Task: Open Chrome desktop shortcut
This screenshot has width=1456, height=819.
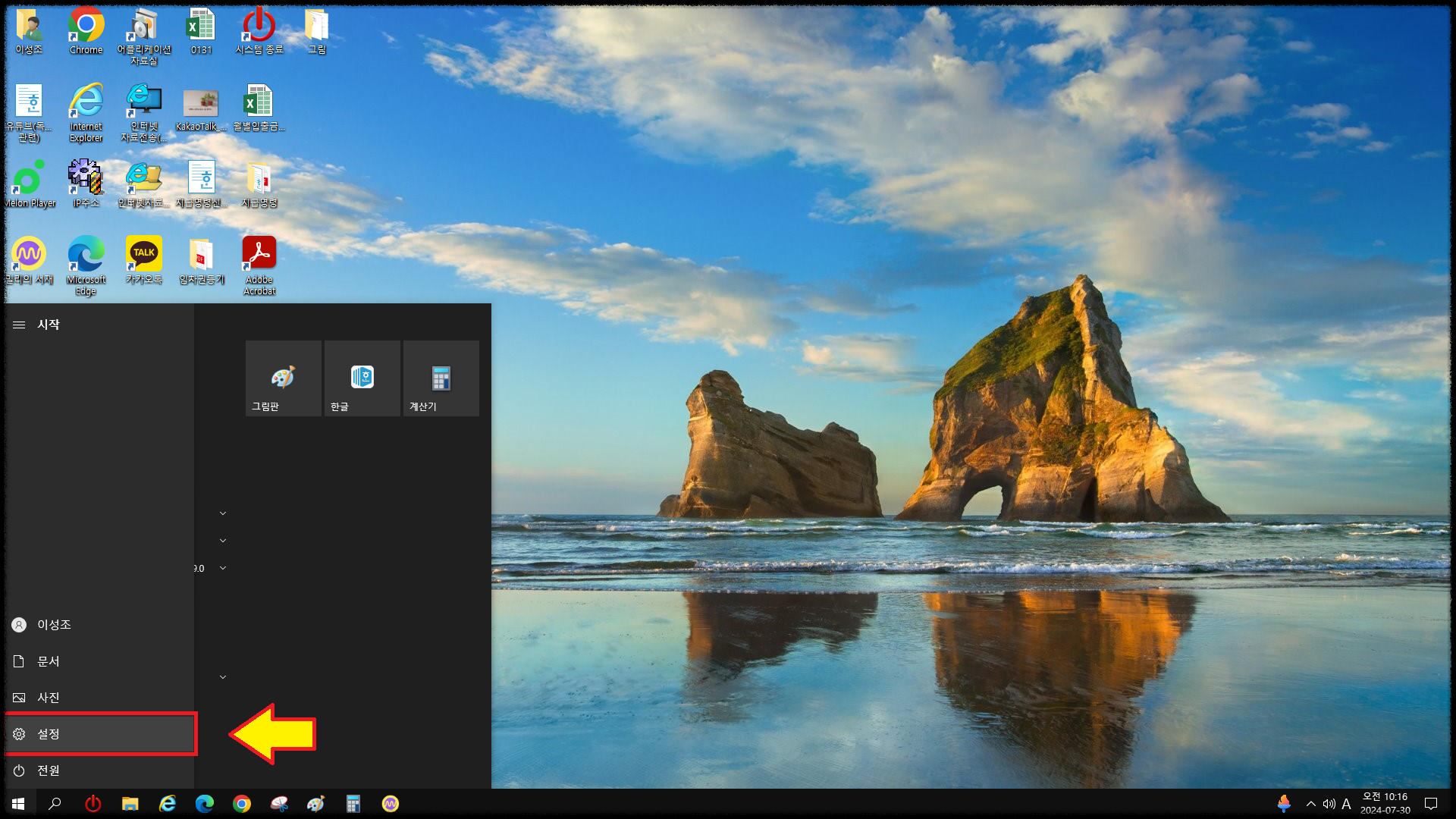Action: (x=86, y=30)
